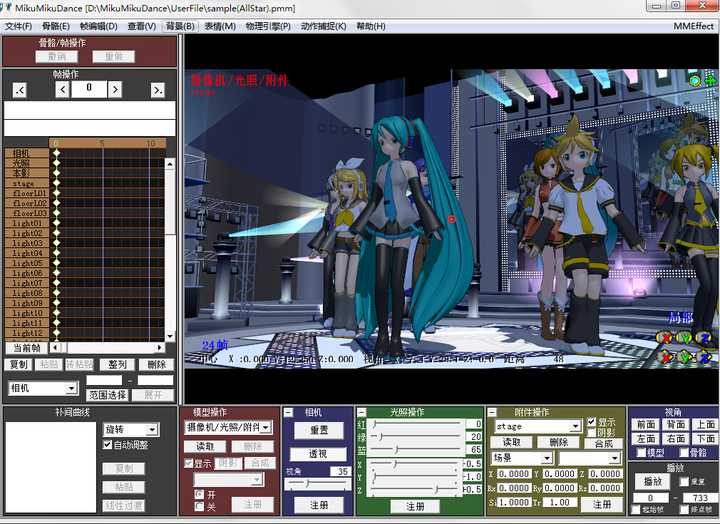Toggle the repeat checkbox beside 播放

pos(684,481)
